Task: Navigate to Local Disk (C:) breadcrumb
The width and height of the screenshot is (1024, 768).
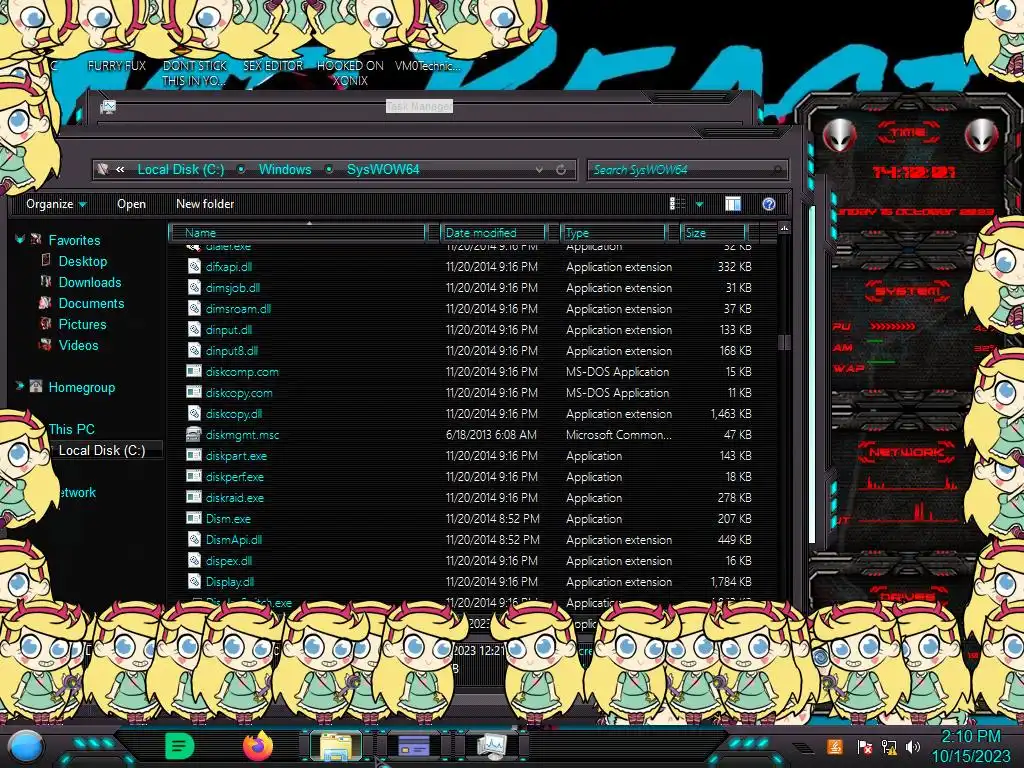Action: [x=181, y=169]
